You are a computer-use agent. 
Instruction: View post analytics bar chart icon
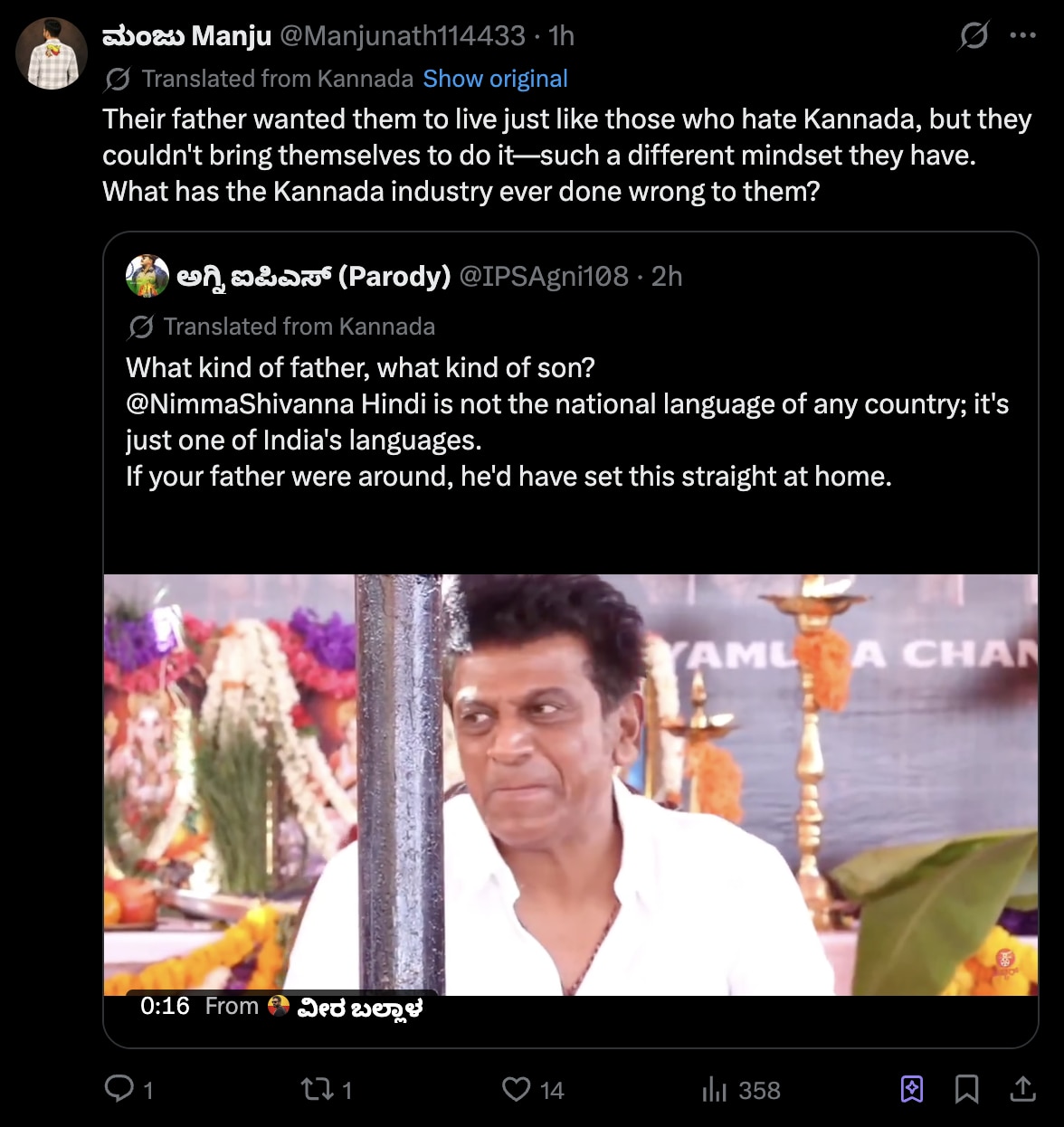tap(715, 1089)
